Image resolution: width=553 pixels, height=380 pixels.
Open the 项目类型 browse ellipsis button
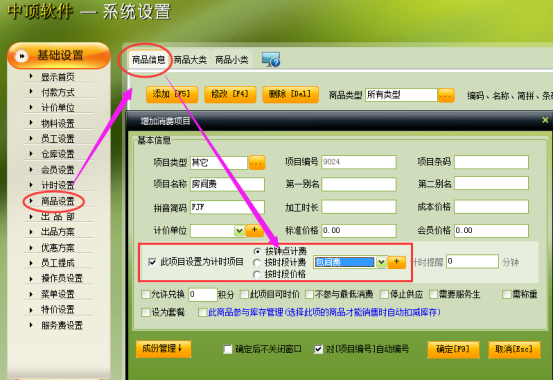[x=257, y=163]
